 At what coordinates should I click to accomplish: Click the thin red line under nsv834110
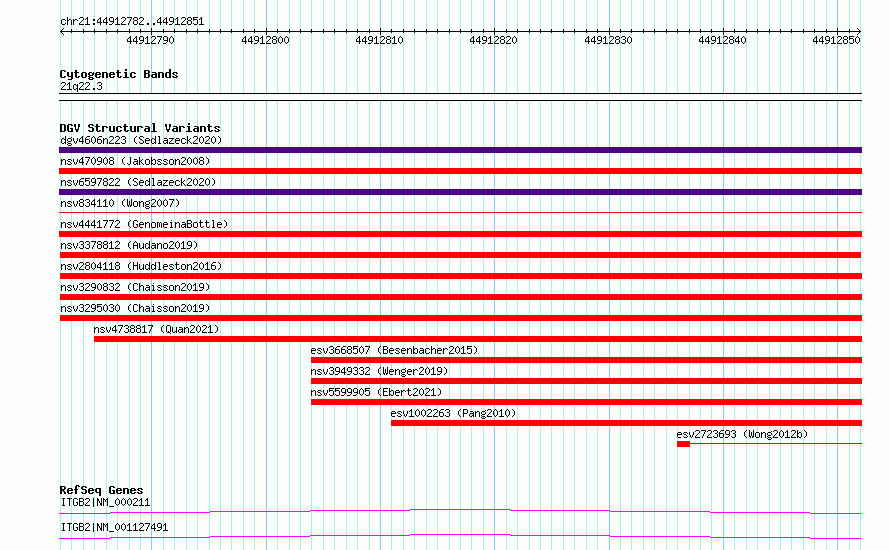pos(460,213)
